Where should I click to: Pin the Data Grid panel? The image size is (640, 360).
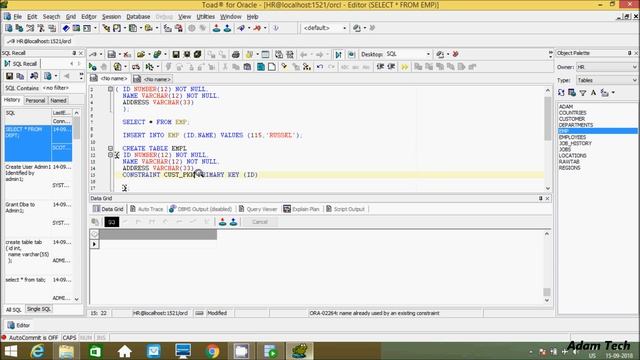(x=540, y=198)
